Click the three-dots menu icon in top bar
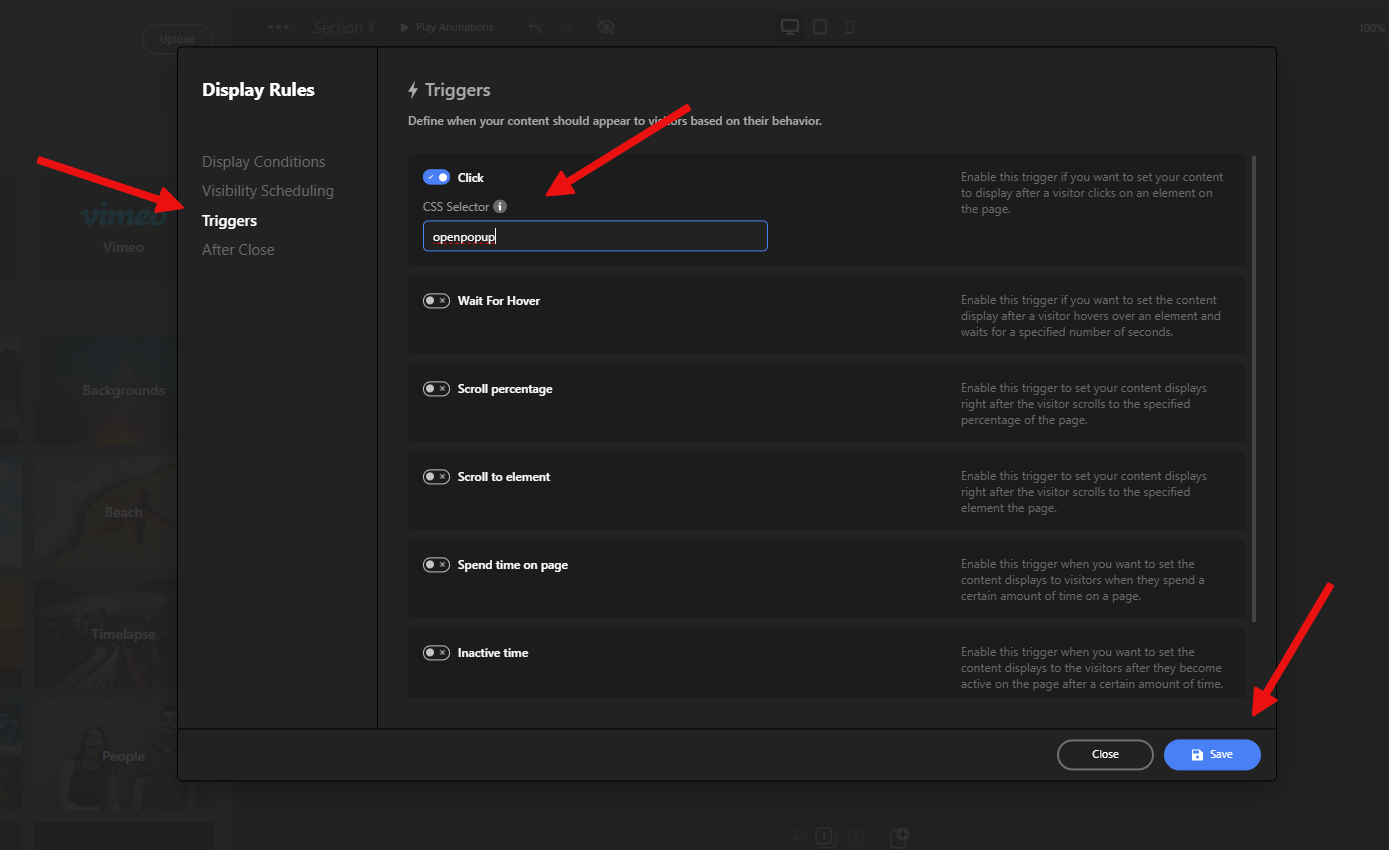The height and width of the screenshot is (850, 1389). [x=279, y=28]
